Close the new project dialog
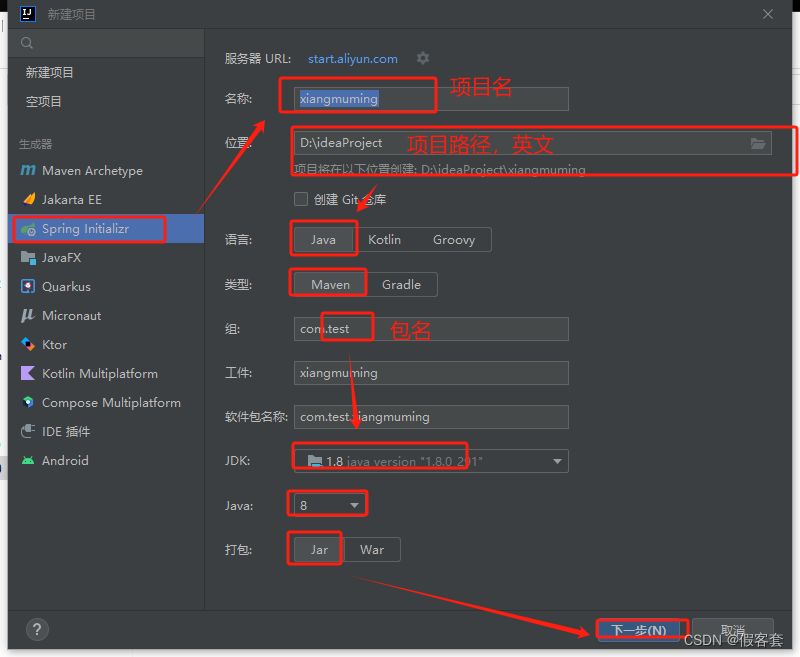This screenshot has height=657, width=800. (768, 14)
